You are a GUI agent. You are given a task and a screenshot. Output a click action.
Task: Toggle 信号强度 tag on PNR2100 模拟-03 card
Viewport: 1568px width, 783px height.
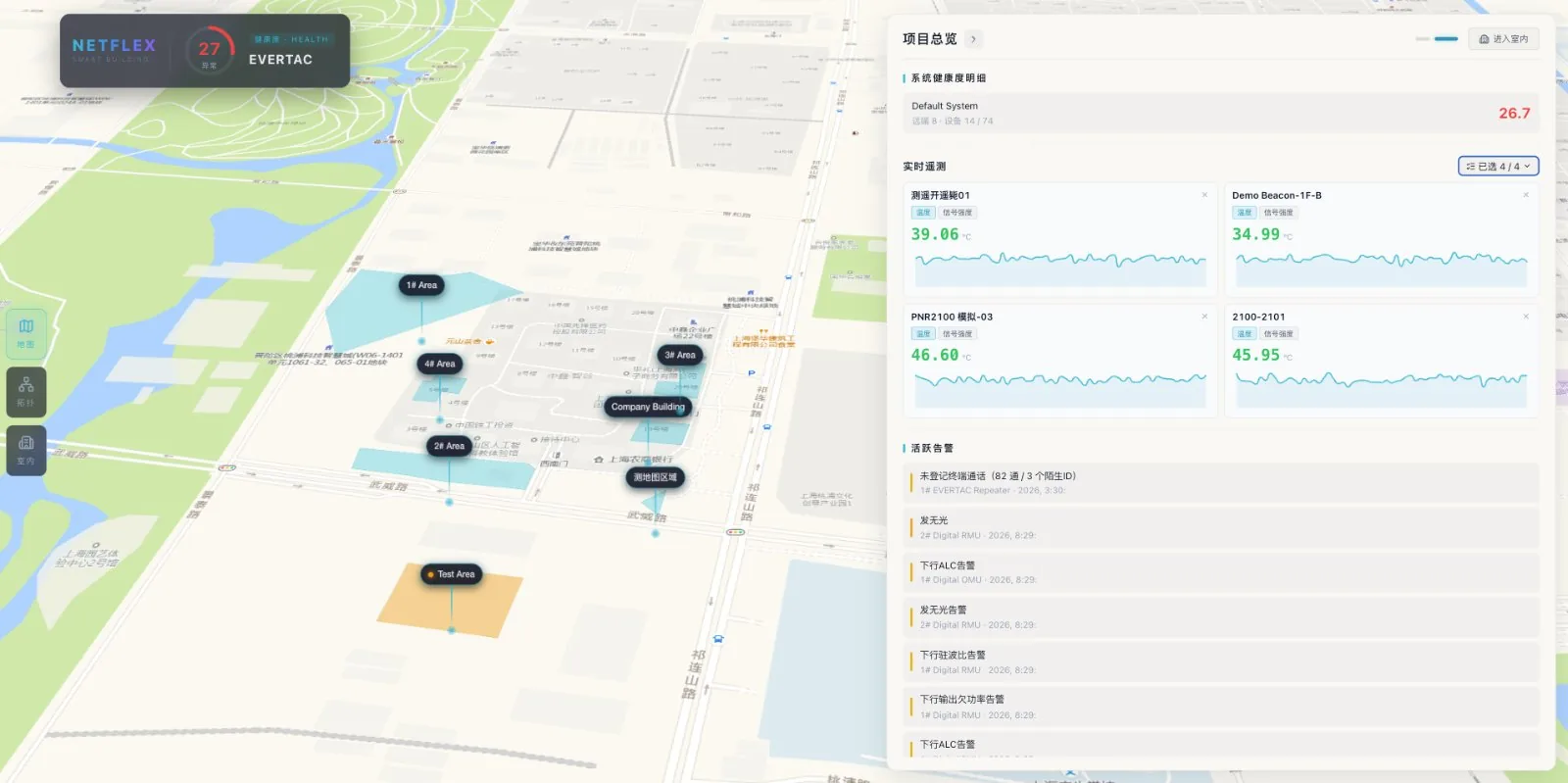click(957, 334)
